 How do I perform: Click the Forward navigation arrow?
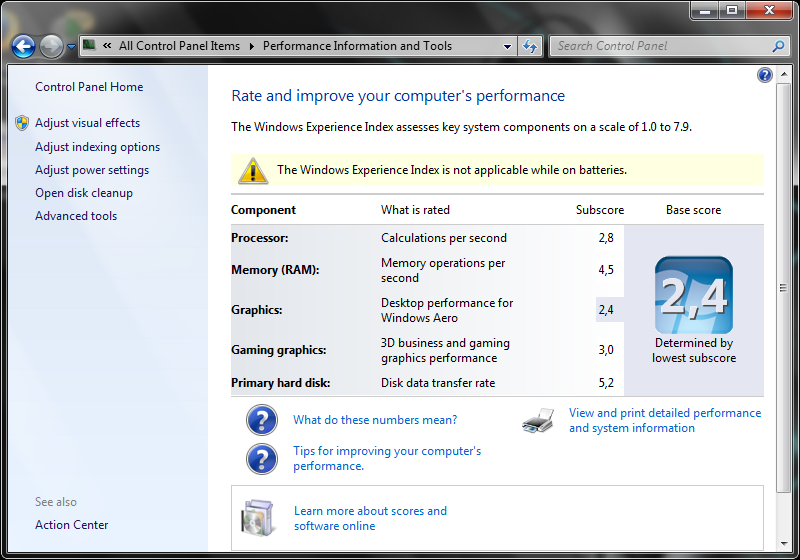tap(51, 46)
